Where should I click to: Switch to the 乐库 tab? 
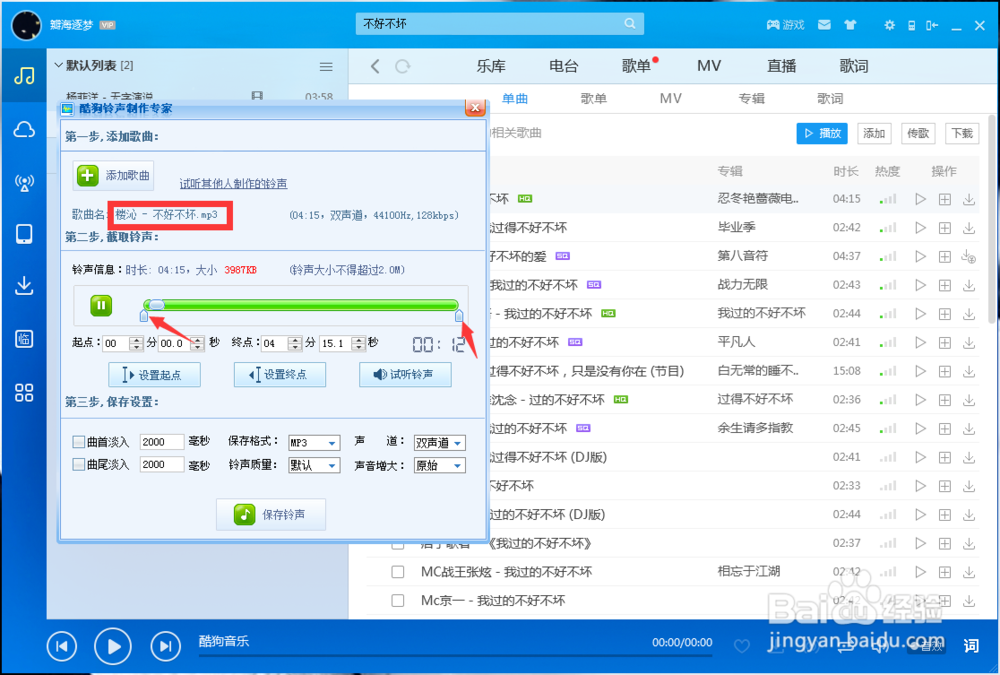pos(491,66)
